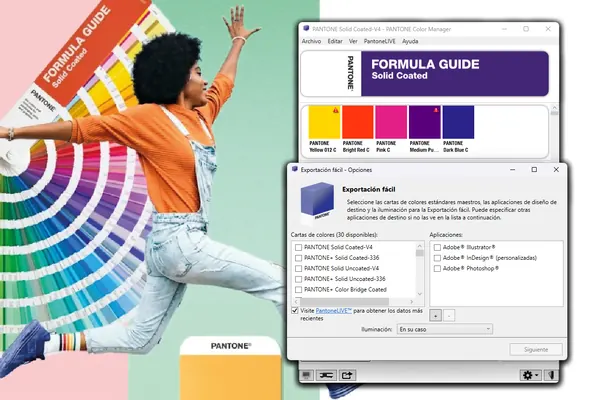
Task: Click the Siguiente button
Action: (536, 349)
